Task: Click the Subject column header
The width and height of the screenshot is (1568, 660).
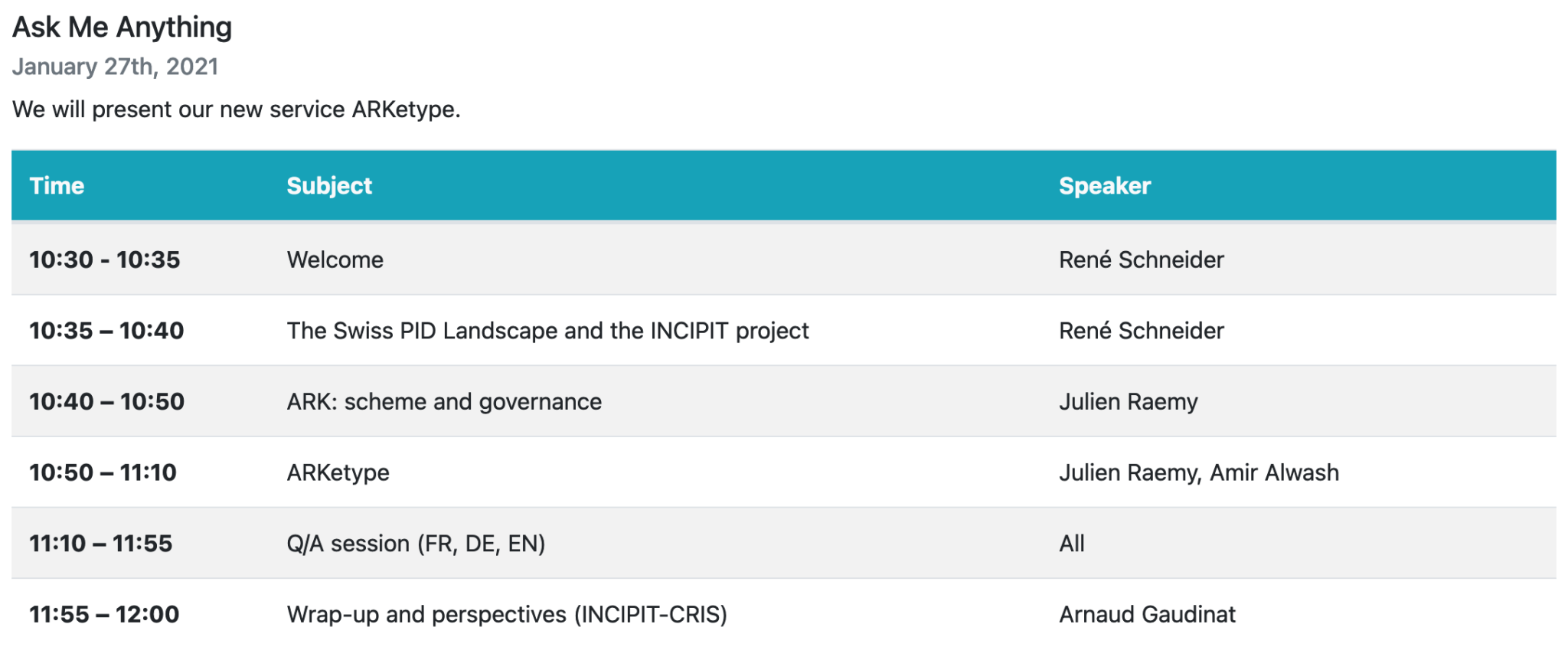Action: tap(329, 186)
